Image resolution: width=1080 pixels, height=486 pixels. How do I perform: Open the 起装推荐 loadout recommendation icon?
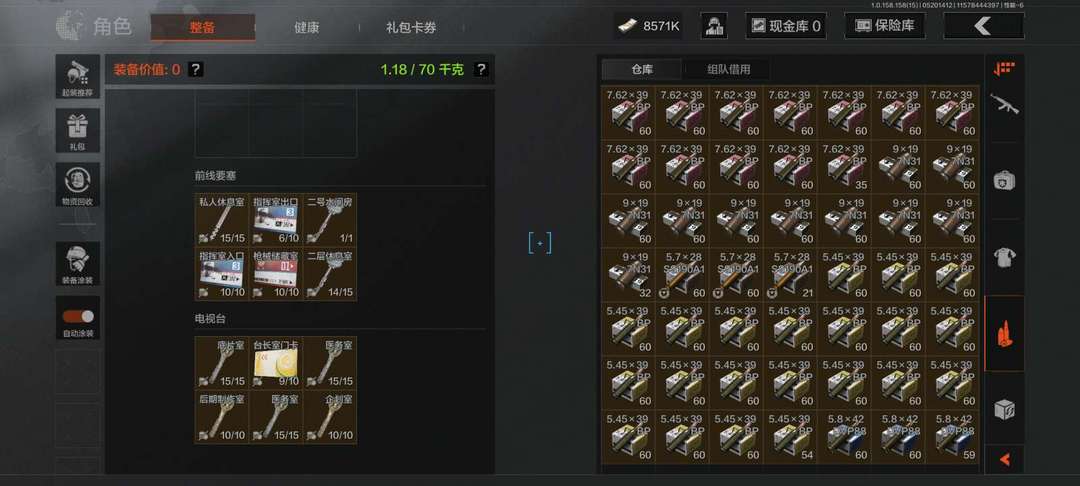tap(78, 76)
